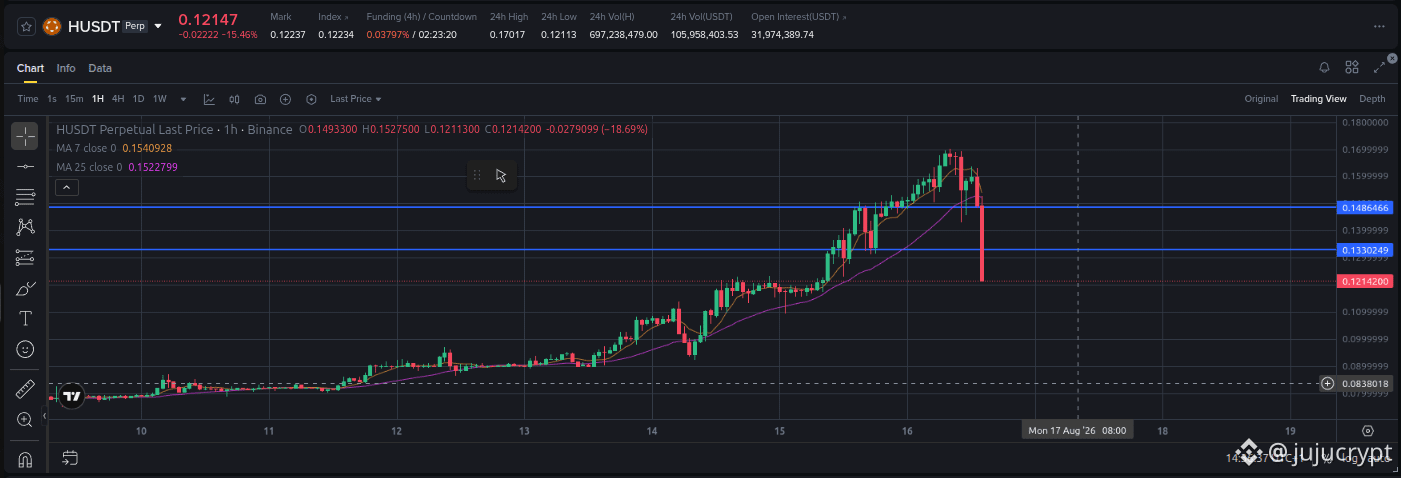This screenshot has height=478, width=1401.
Task: Expand more time intervals dropdown
Action: [x=183, y=99]
